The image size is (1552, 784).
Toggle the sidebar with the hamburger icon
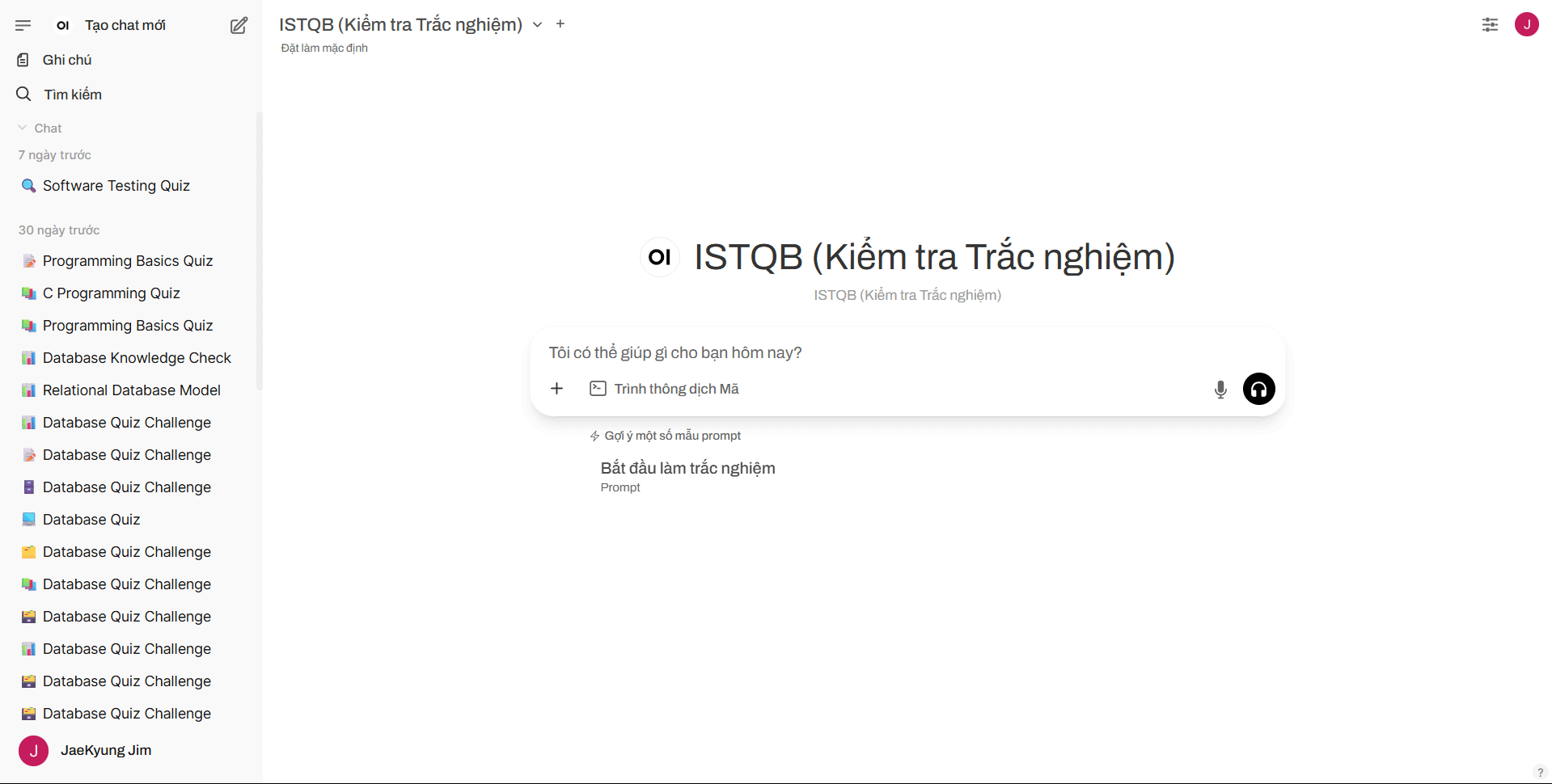(23, 25)
